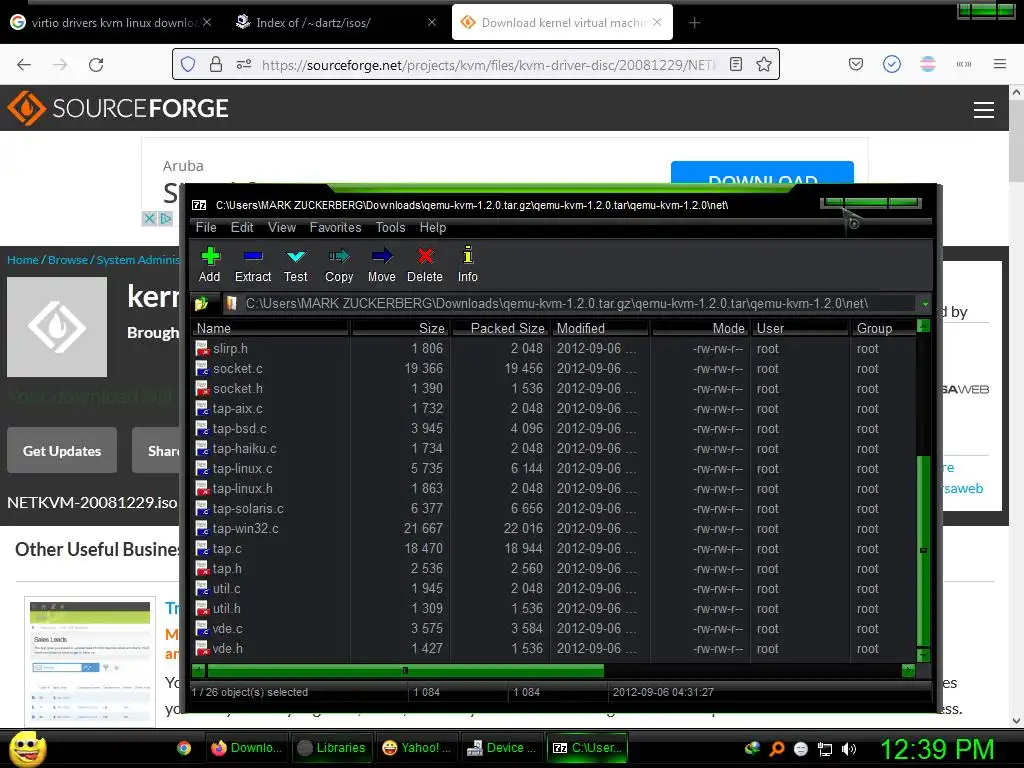The height and width of the screenshot is (768, 1024).
Task: Select the tap-bsd.c file
Action: [554, 428]
